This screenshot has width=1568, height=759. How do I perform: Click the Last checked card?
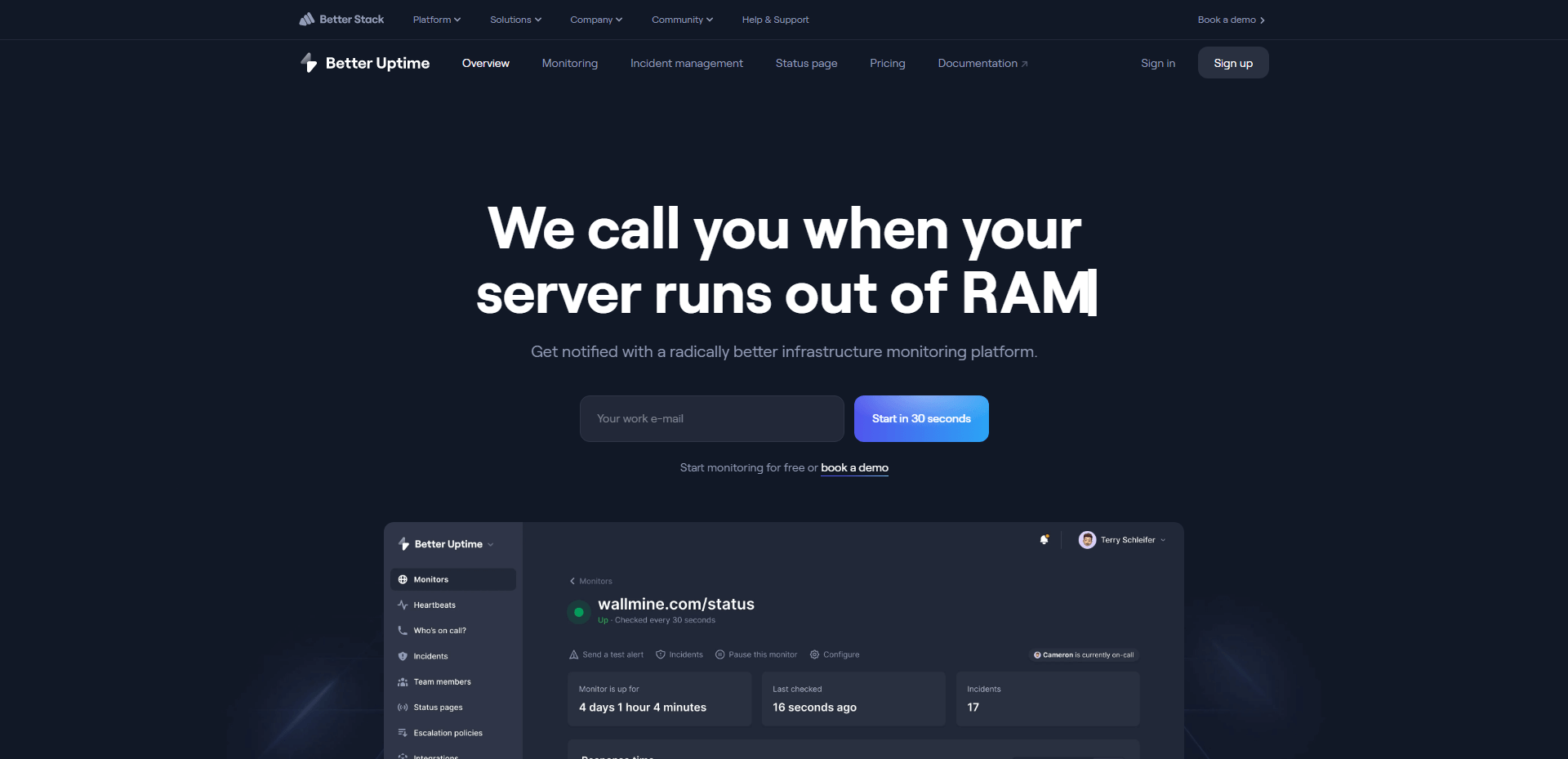click(853, 699)
